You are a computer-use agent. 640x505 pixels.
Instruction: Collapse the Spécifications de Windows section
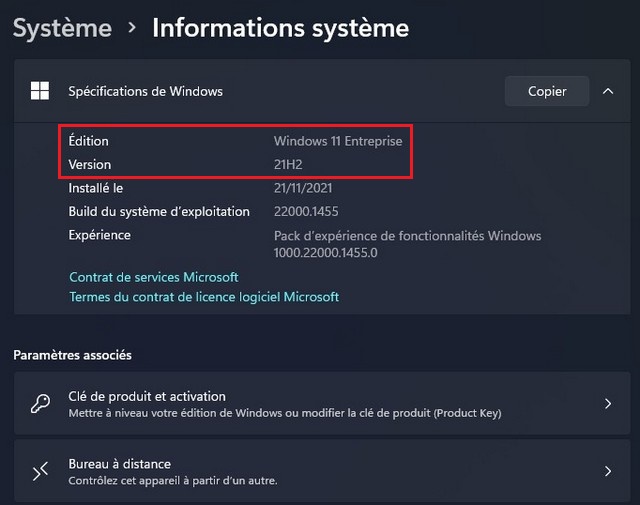608,91
